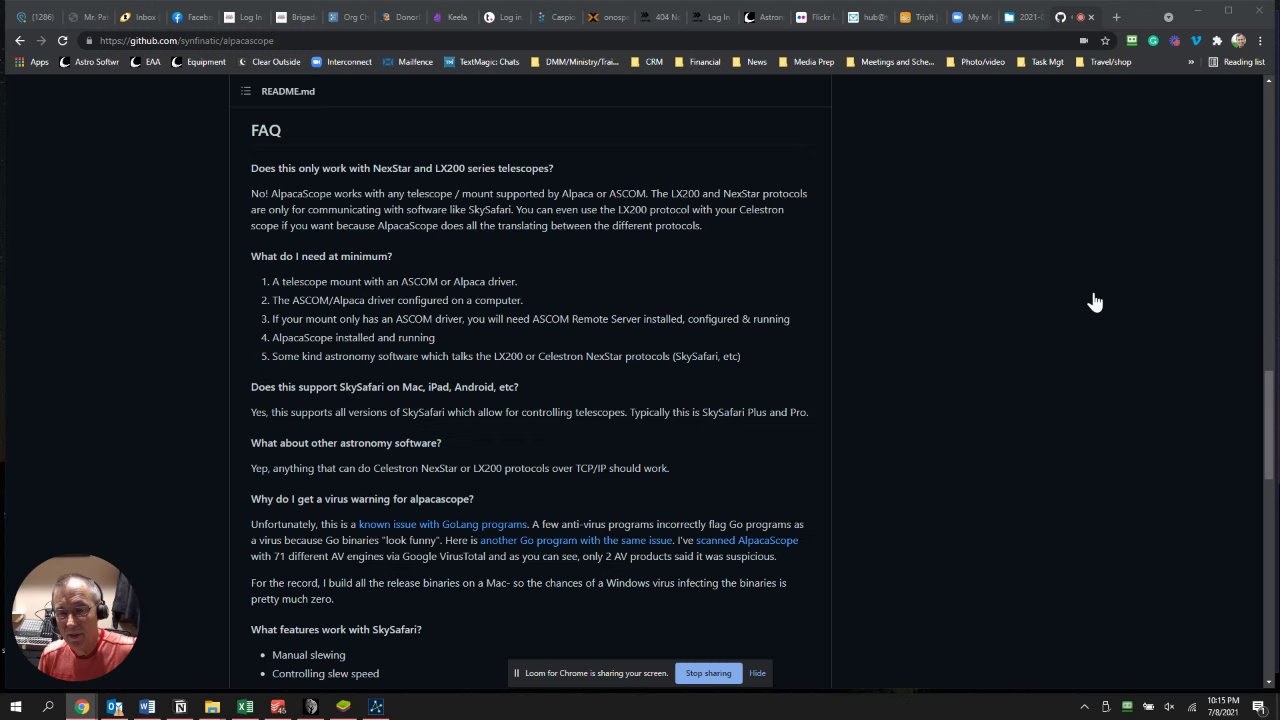Open the Vimeo extension icon
The width and height of the screenshot is (1280, 720).
coord(1195,41)
